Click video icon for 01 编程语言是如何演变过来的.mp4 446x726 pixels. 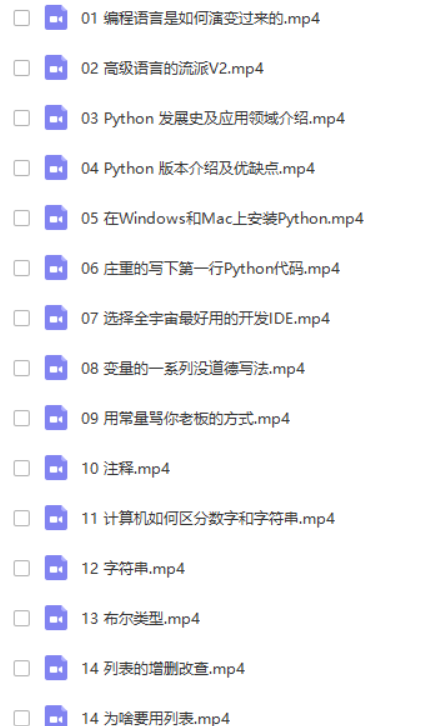pos(56,18)
